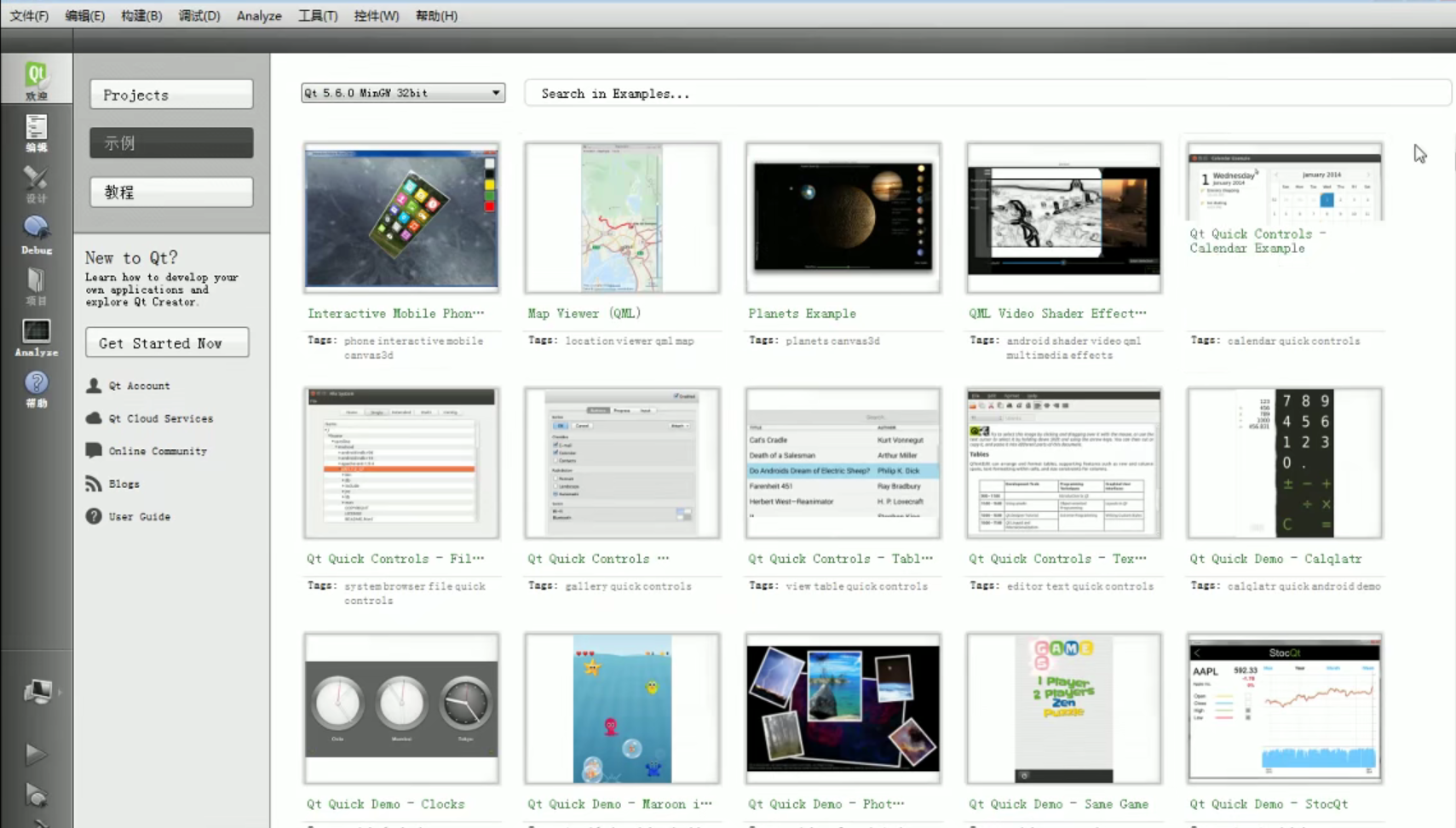
Task: Click the User Guide question icon
Action: 94,515
